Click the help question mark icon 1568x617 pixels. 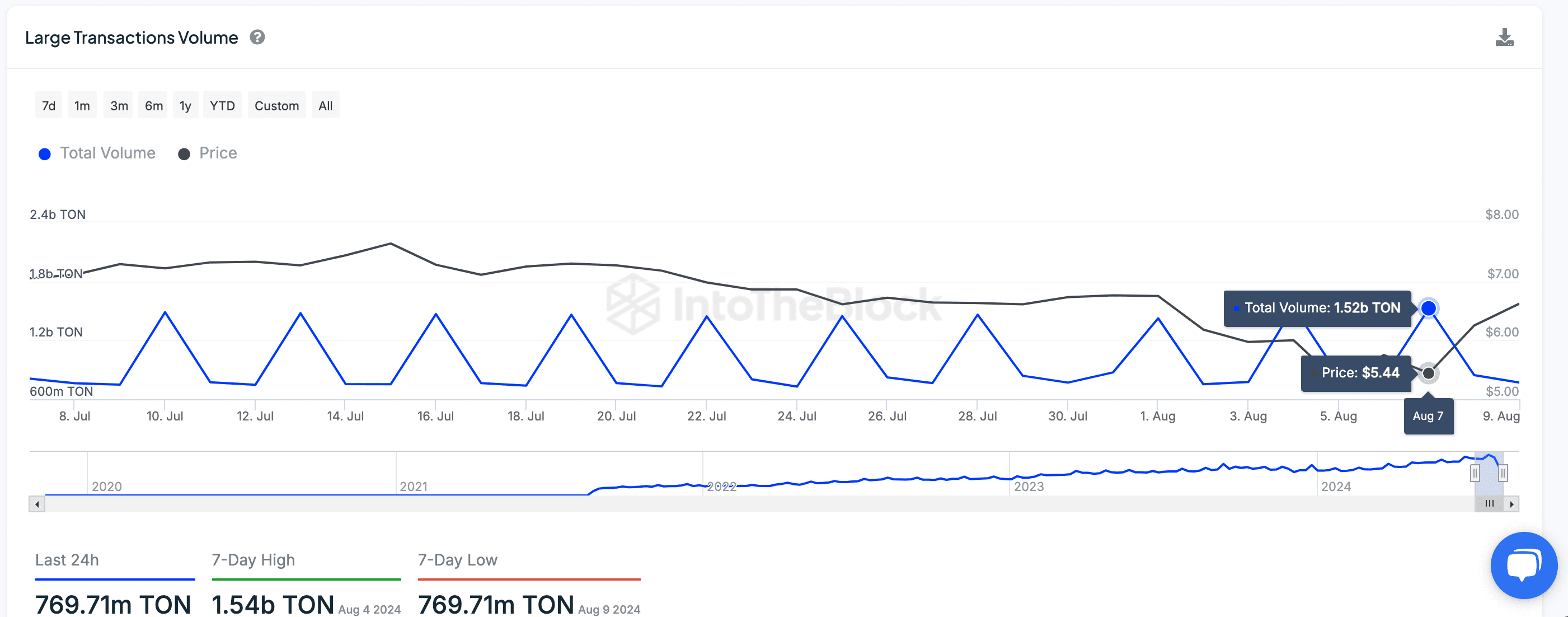[x=257, y=38]
